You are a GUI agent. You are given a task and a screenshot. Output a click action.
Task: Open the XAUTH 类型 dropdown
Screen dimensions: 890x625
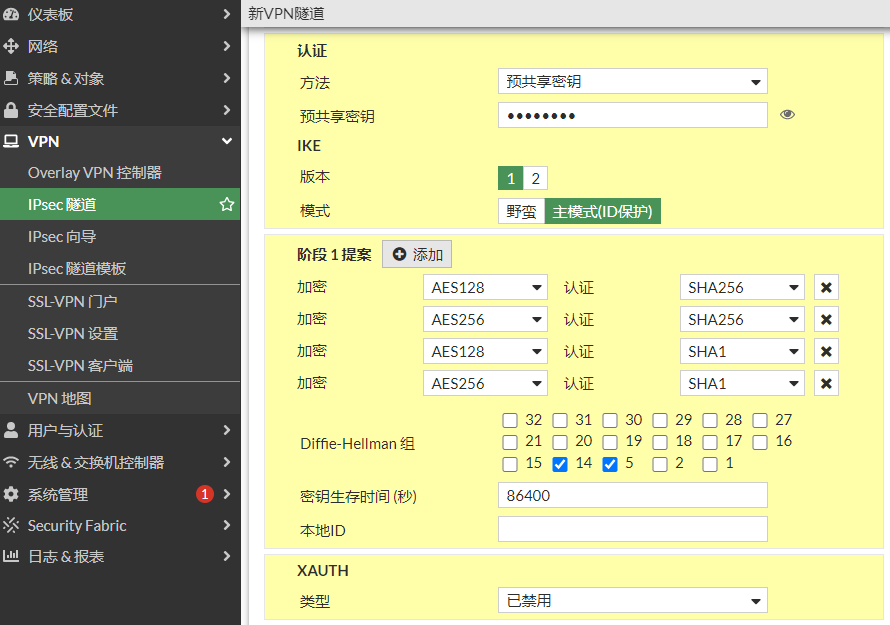[632, 601]
